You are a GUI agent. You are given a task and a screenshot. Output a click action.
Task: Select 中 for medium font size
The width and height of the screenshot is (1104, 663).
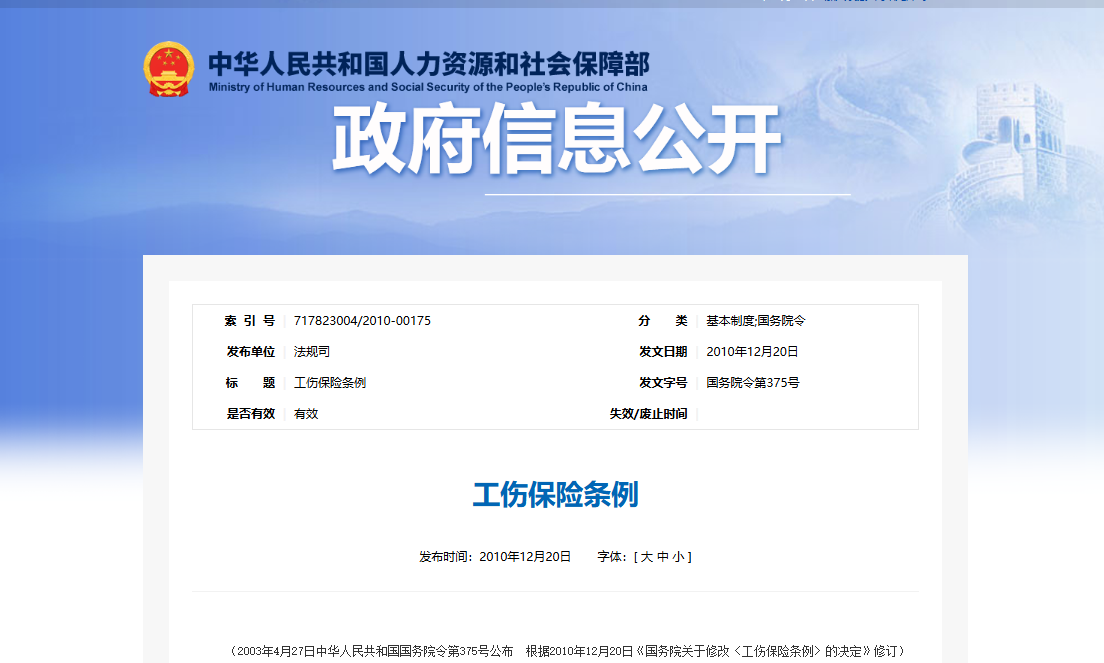pos(665,557)
